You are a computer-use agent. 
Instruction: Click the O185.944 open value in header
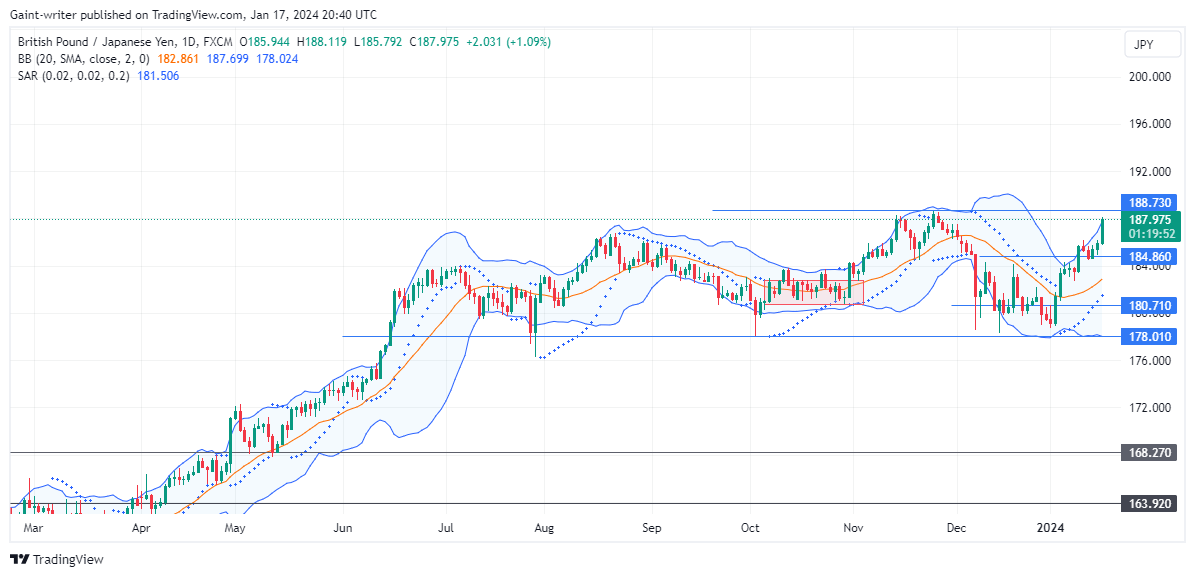(265, 42)
